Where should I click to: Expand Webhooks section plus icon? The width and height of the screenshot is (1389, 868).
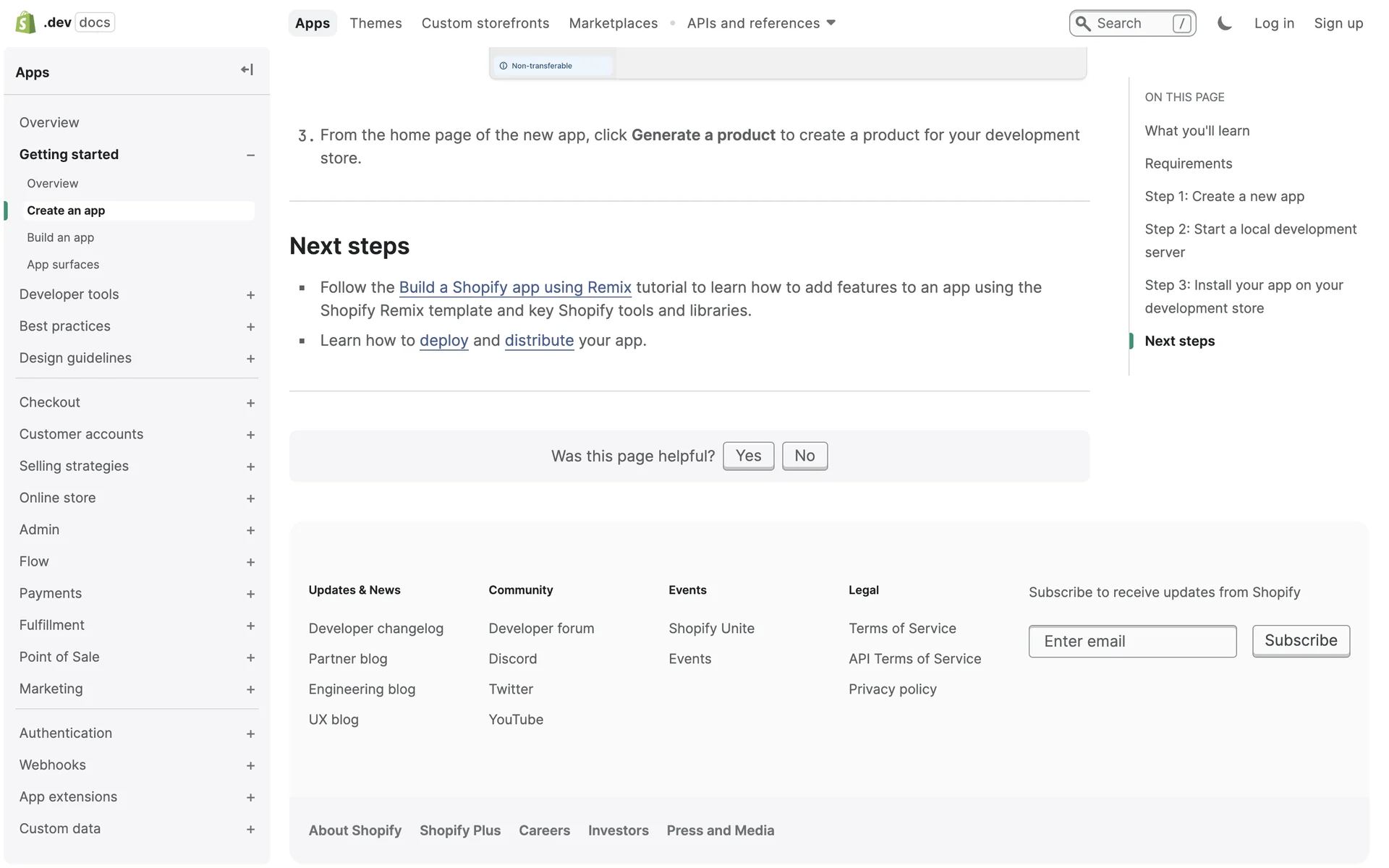click(250, 765)
